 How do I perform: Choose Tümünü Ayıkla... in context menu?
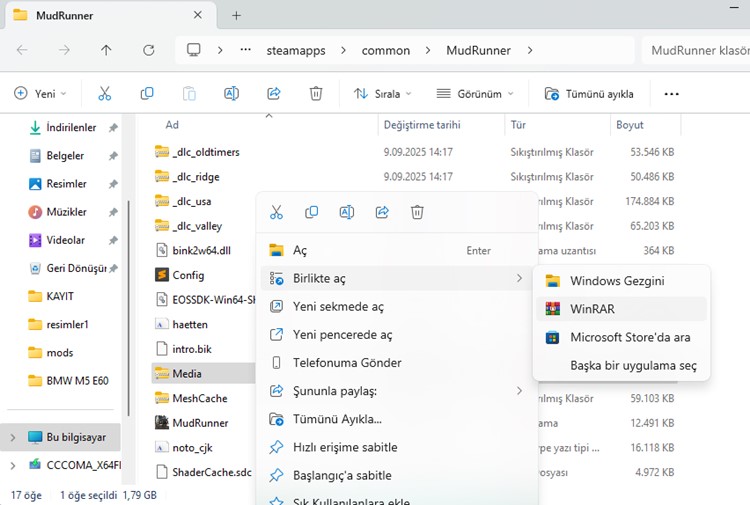coord(397,419)
